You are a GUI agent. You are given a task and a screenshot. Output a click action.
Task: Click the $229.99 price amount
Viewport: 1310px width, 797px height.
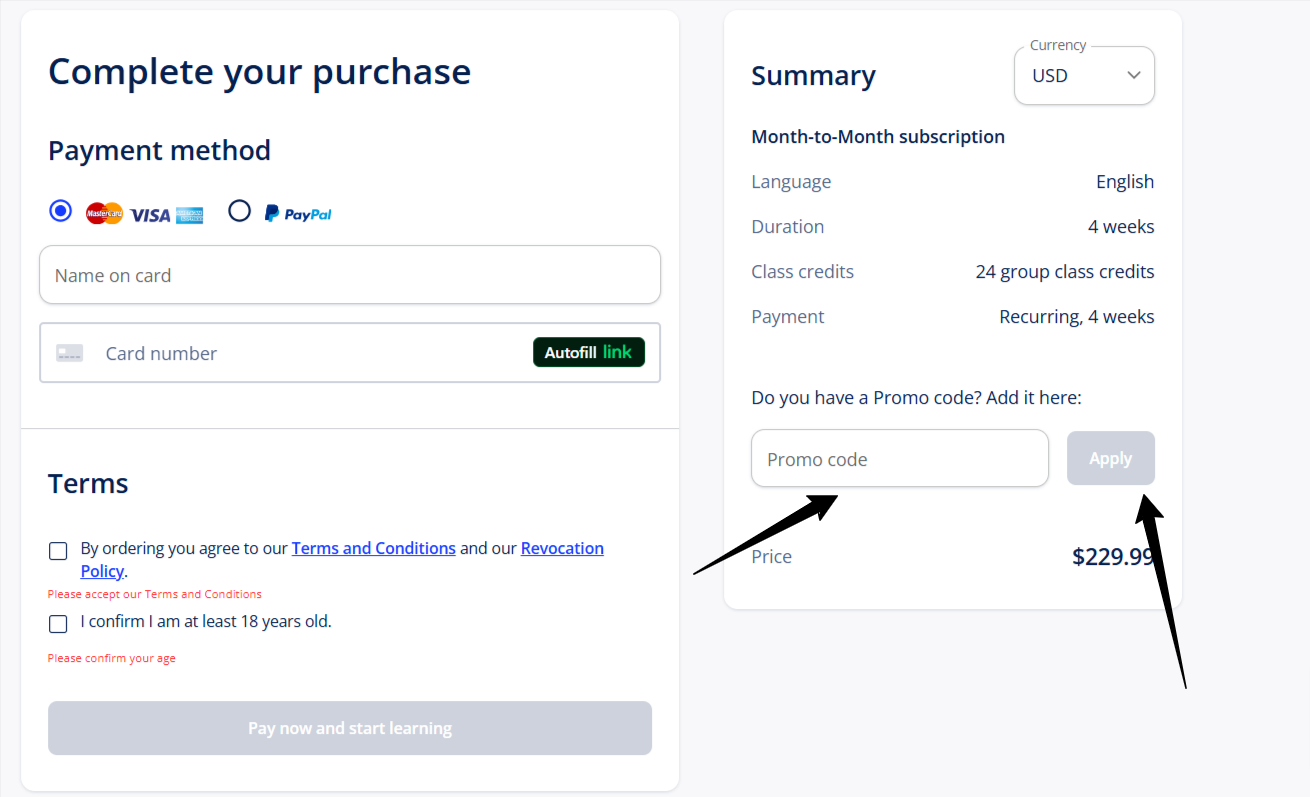[x=1113, y=557]
